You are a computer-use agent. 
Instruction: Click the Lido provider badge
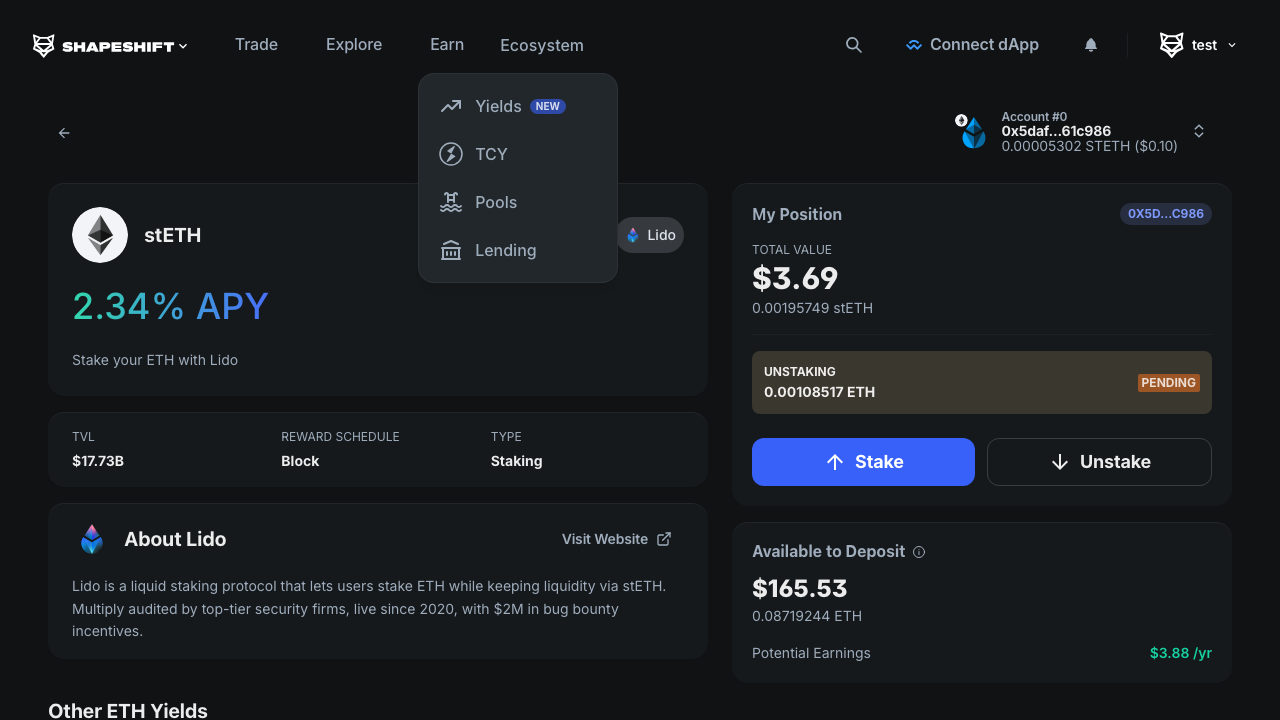(x=650, y=235)
